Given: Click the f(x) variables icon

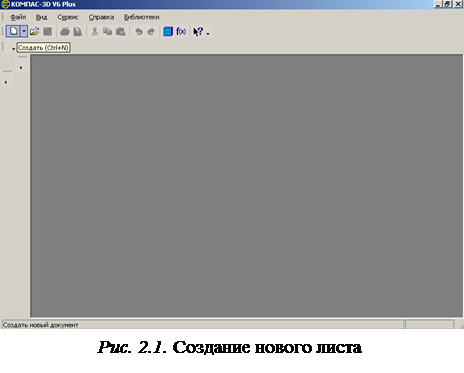Looking at the screenshot, I should (x=181, y=32).
